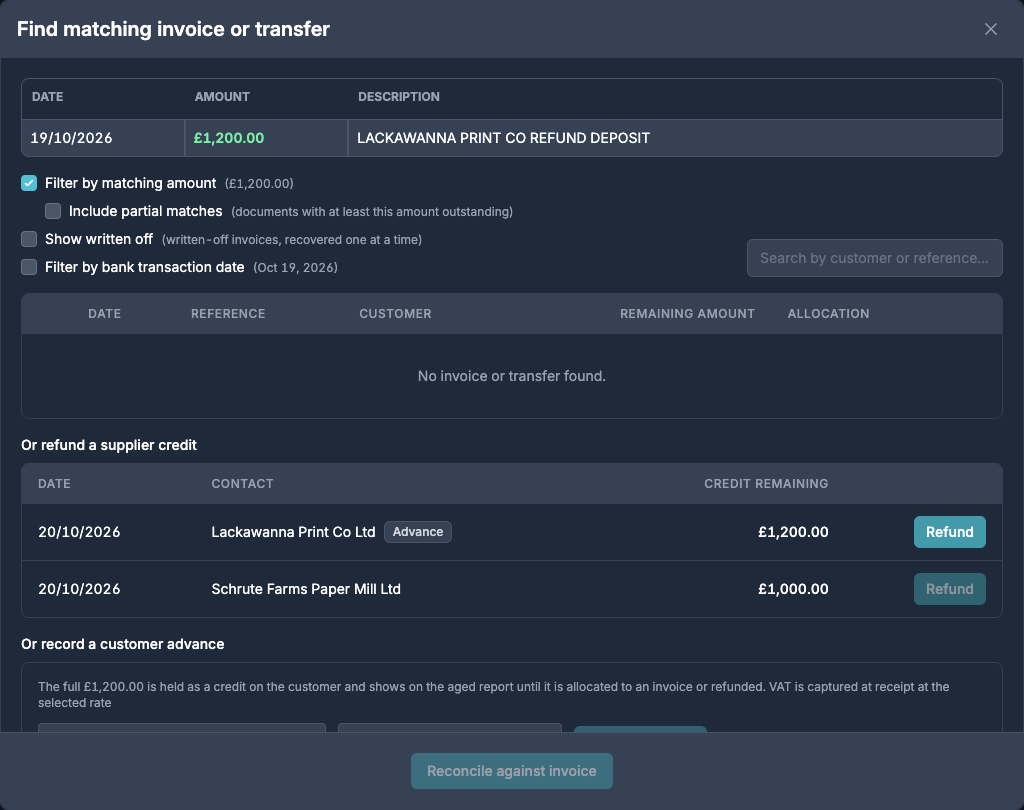Uncheck Filter by matching amount
Viewport: 1024px width, 810px height.
29,183
